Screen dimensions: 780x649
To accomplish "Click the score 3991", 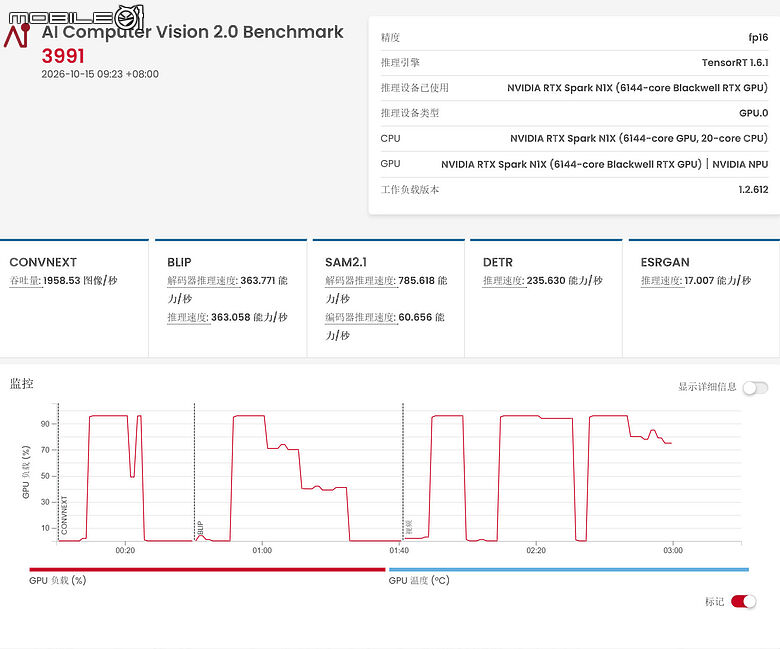I will (x=63, y=56).
